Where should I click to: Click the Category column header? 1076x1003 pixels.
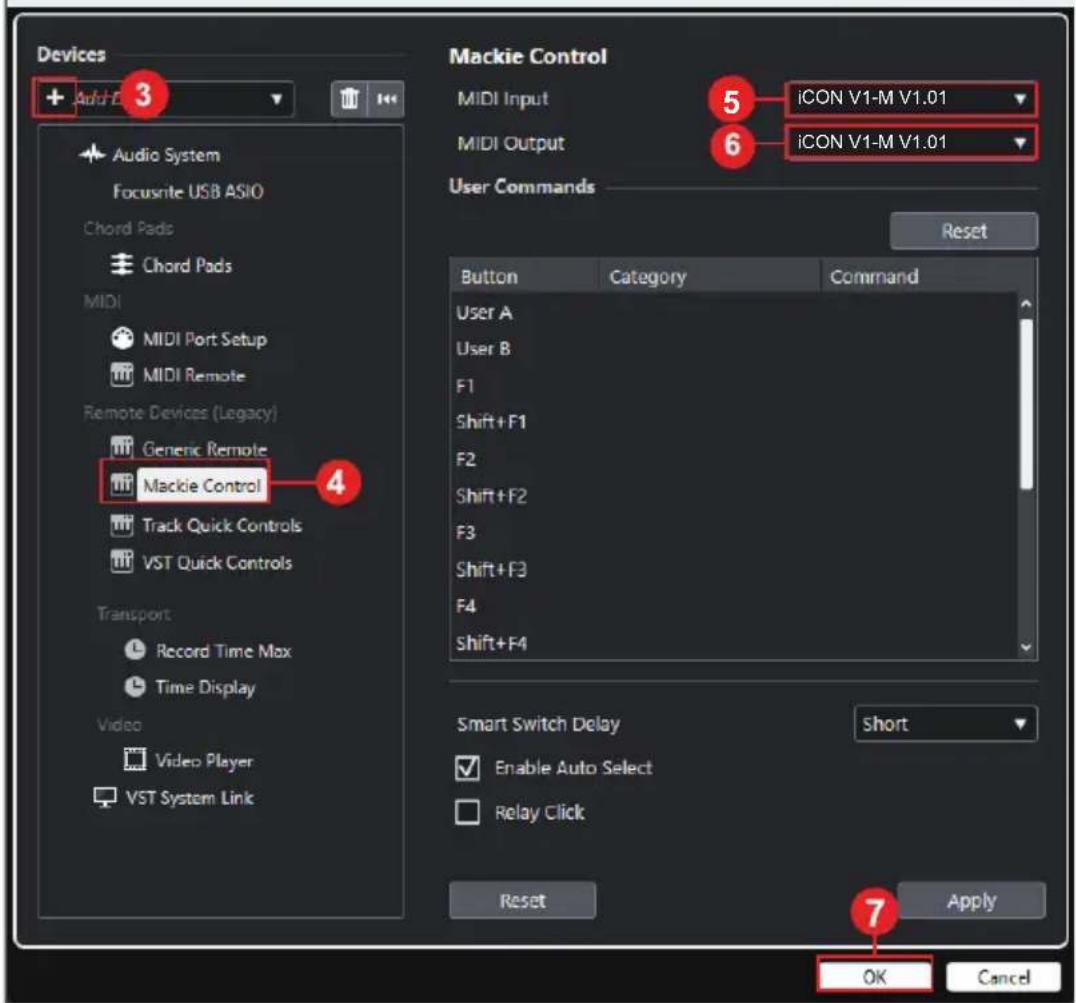click(710, 276)
